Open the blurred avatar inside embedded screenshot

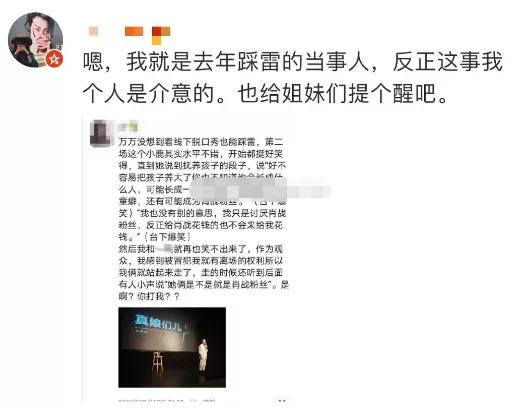[x=100, y=133]
